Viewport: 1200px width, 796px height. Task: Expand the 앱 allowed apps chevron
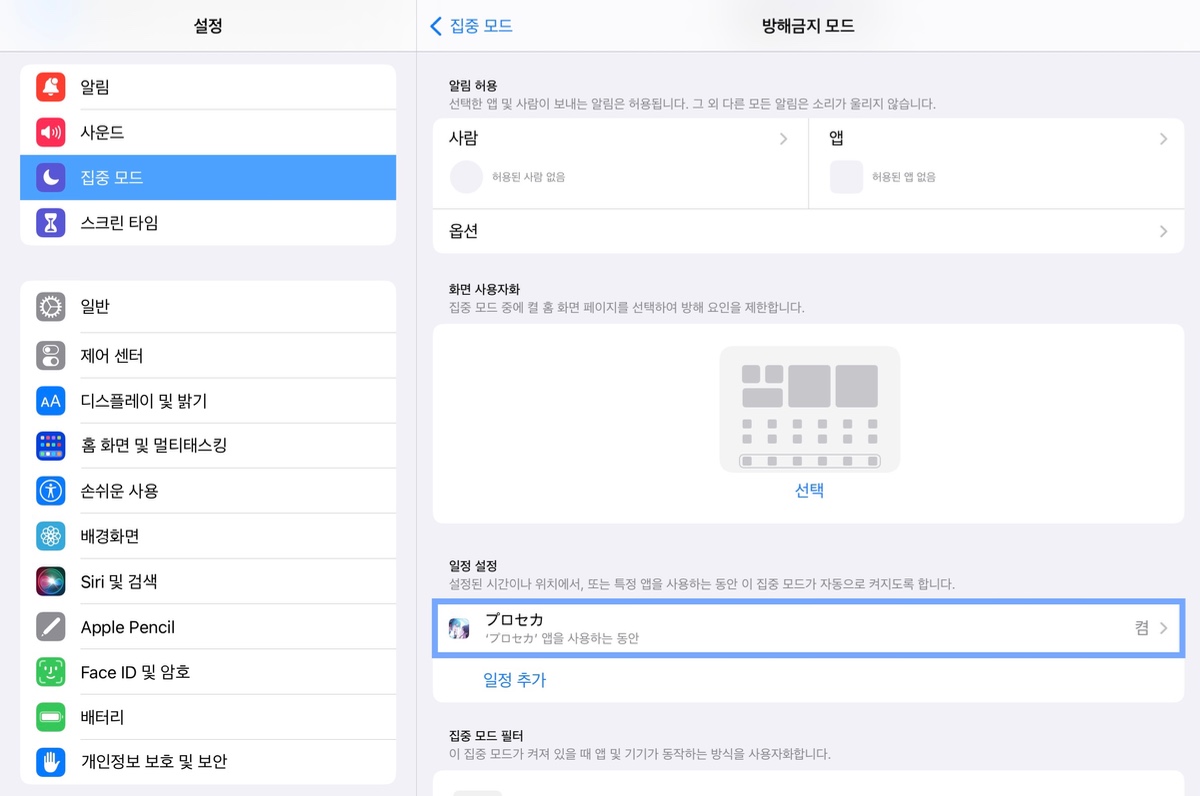[1163, 139]
